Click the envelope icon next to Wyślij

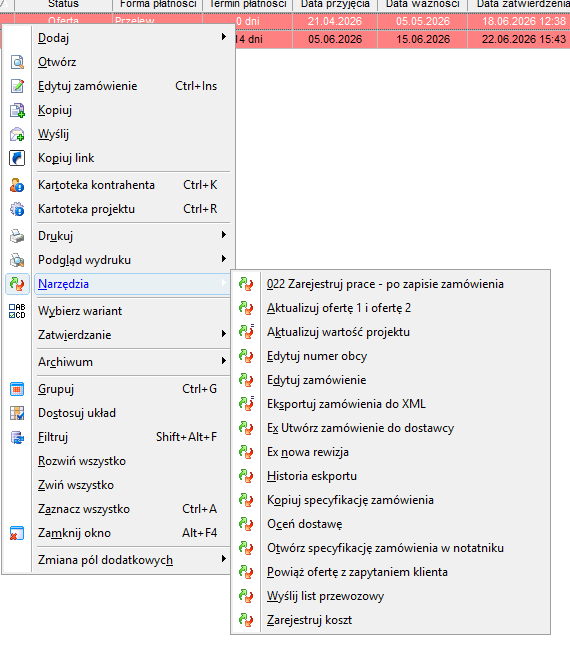[x=17, y=134]
